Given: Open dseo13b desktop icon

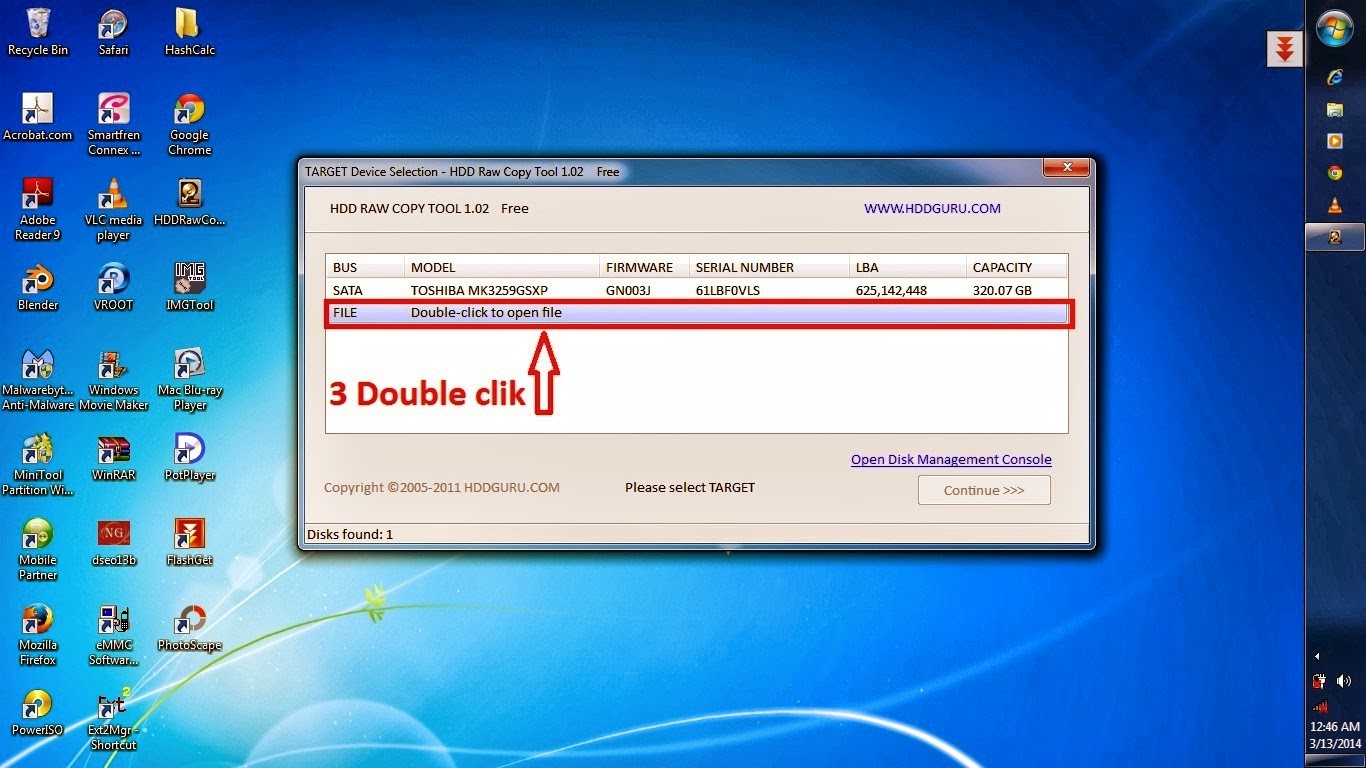Looking at the screenshot, I should pyautogui.click(x=113, y=542).
